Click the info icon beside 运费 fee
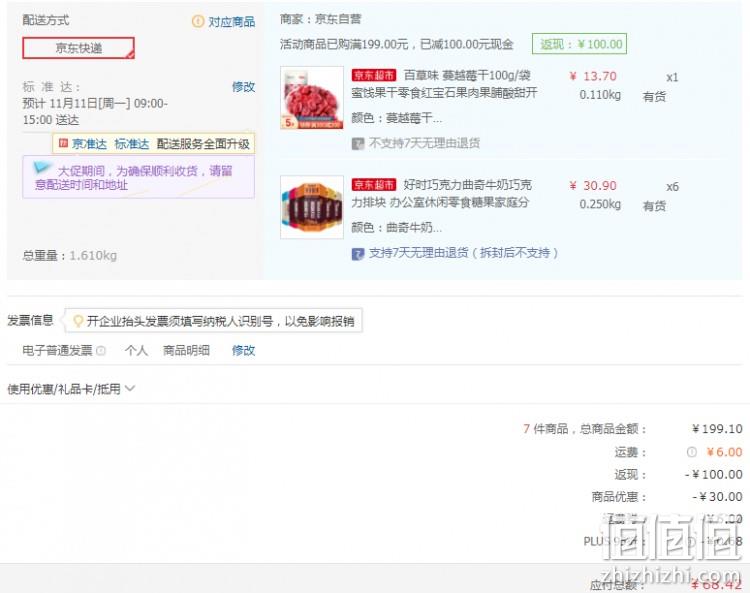 click(692, 452)
